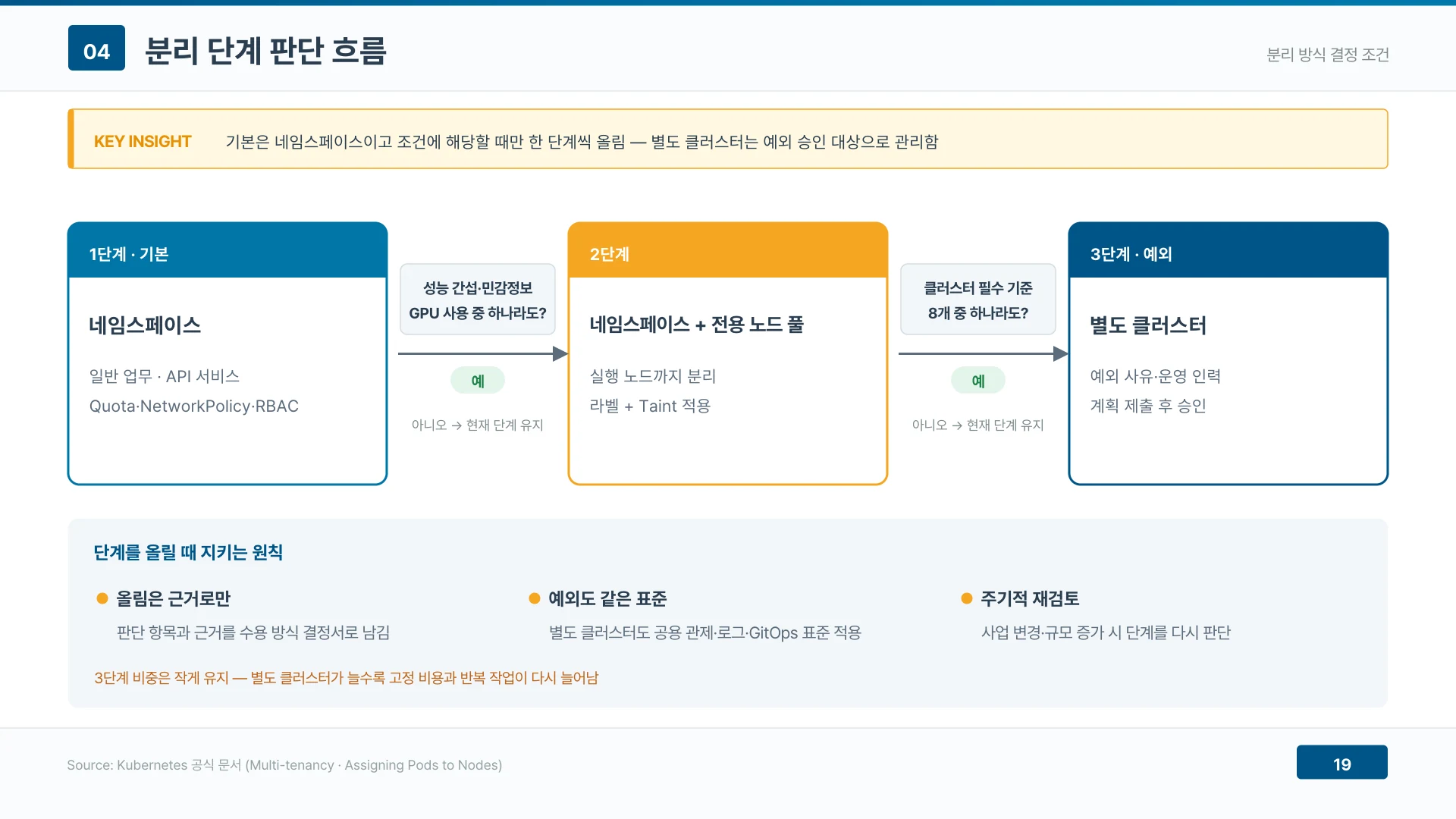Click the 04 section number badge
1456x819 pixels.
point(96,48)
